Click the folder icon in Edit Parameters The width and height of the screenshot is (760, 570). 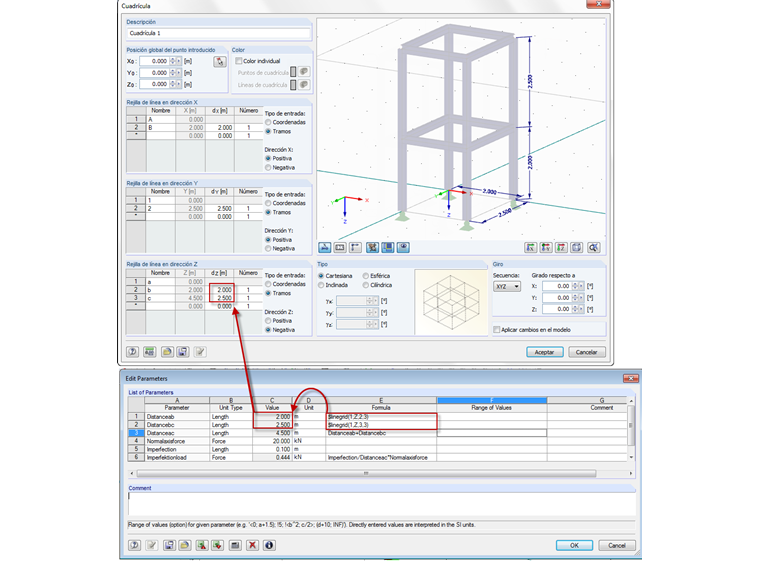point(185,545)
